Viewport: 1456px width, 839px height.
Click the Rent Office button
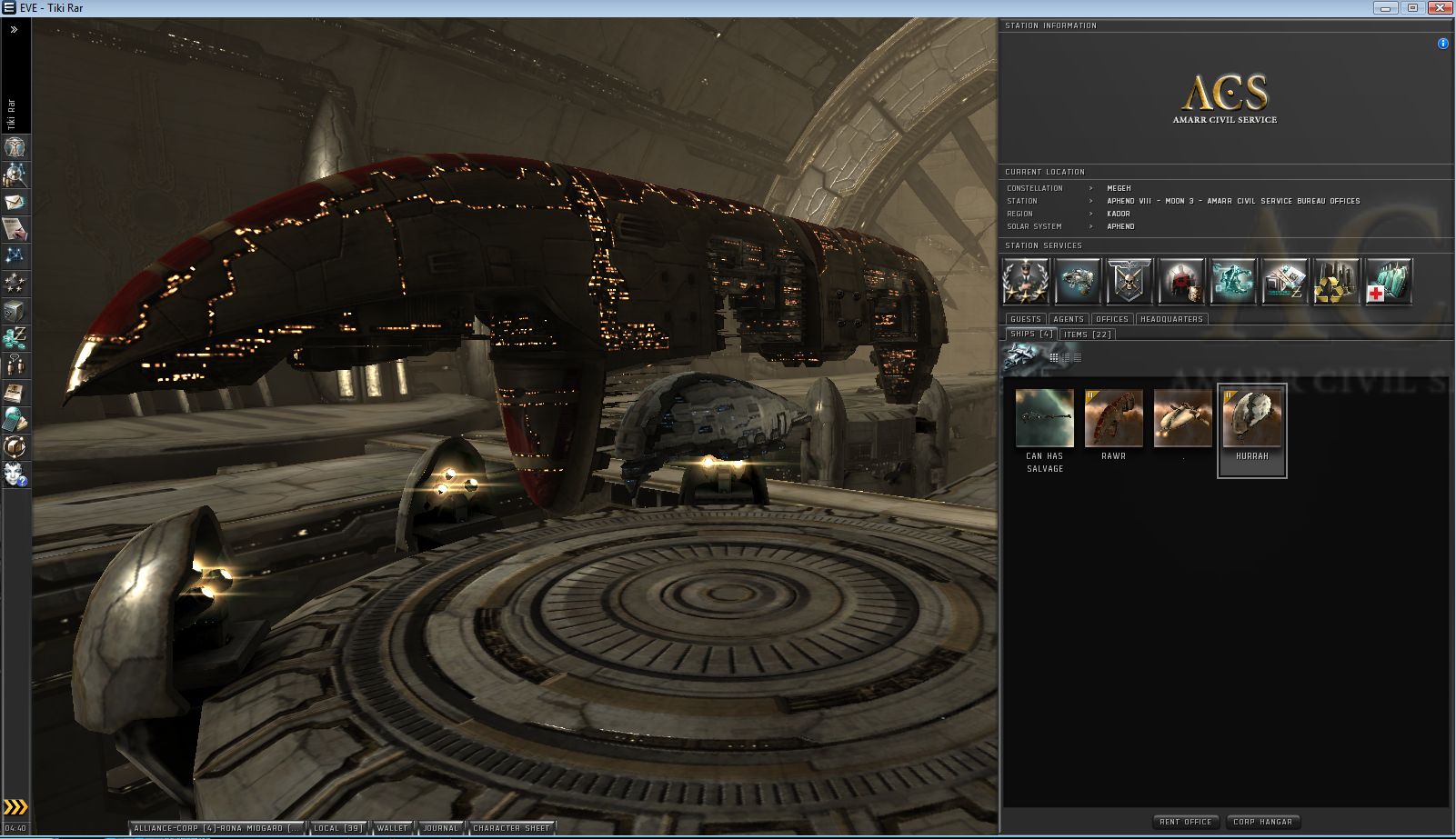pos(1186,822)
